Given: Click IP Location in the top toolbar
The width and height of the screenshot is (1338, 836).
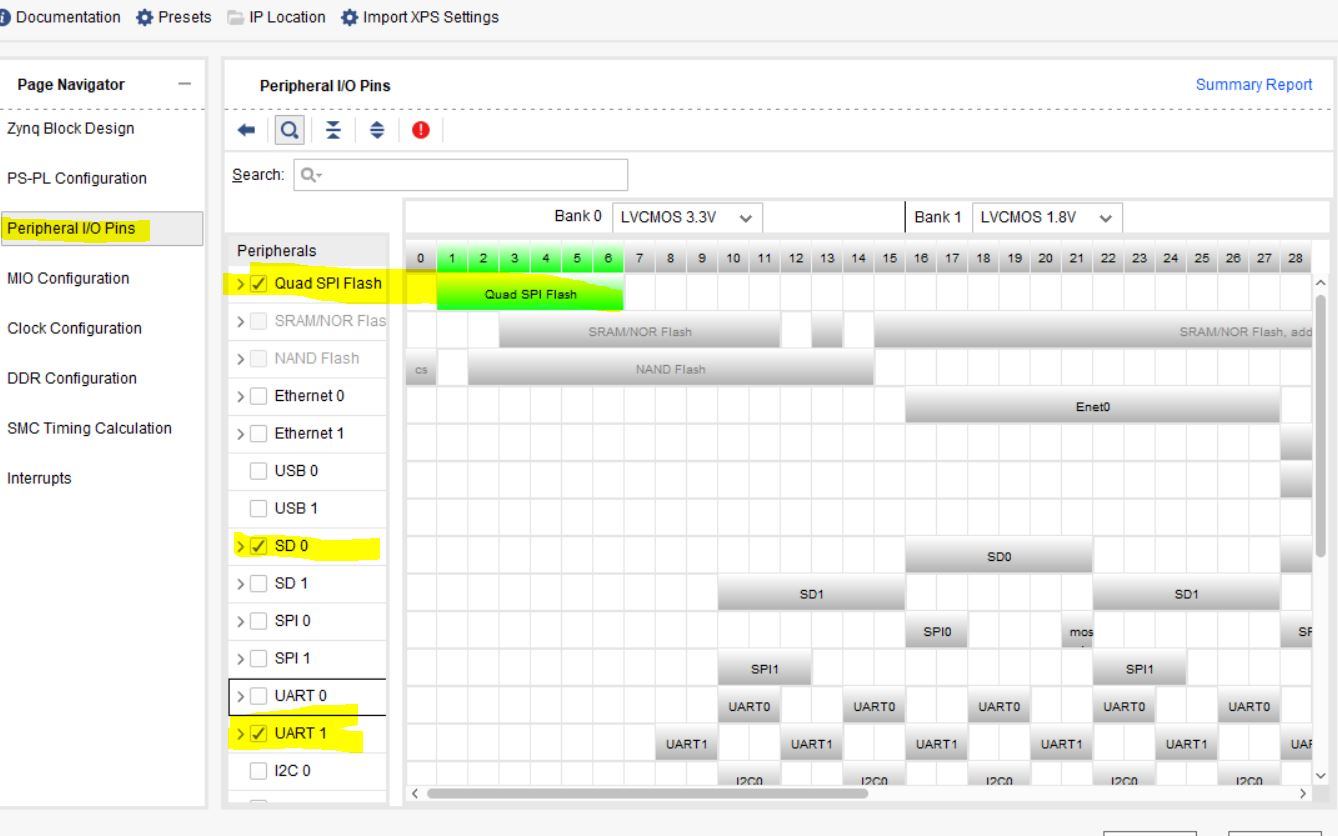Looking at the screenshot, I should (x=275, y=17).
